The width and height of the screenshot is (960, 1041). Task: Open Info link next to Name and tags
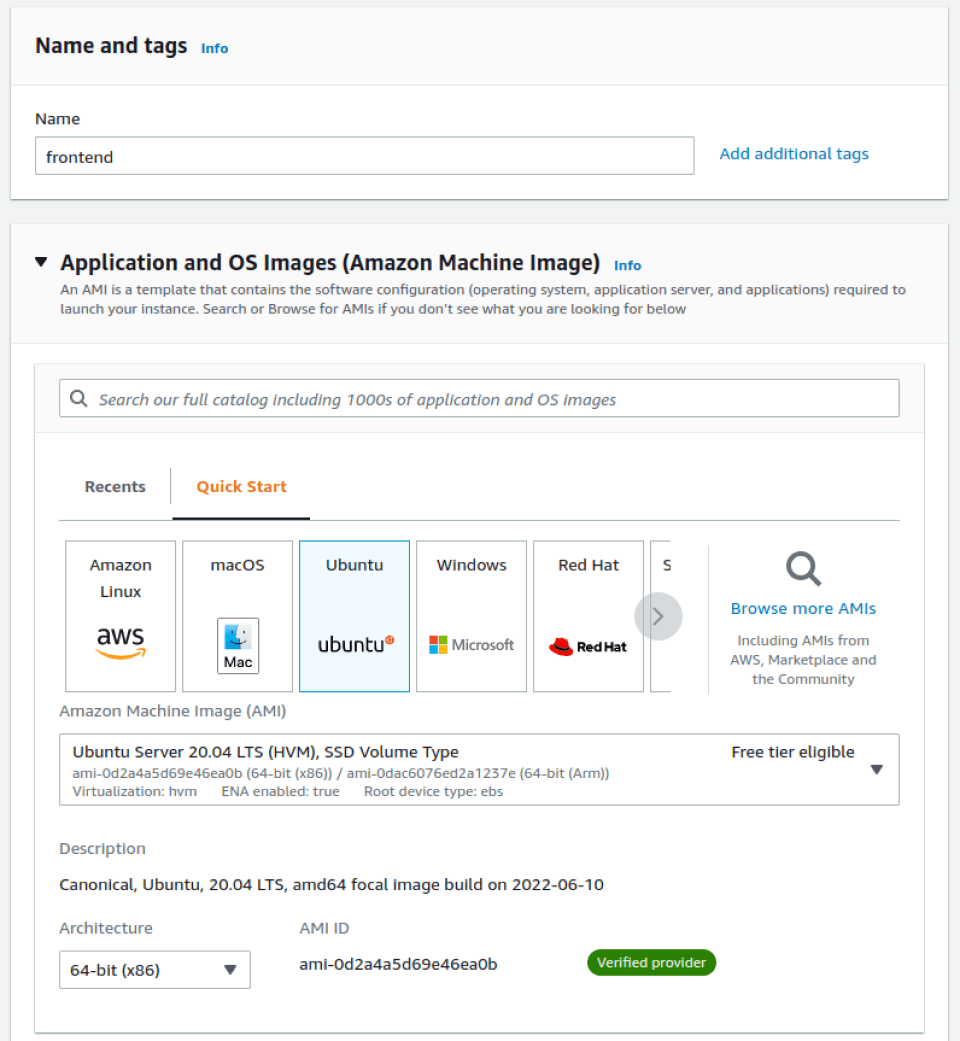tap(214, 48)
